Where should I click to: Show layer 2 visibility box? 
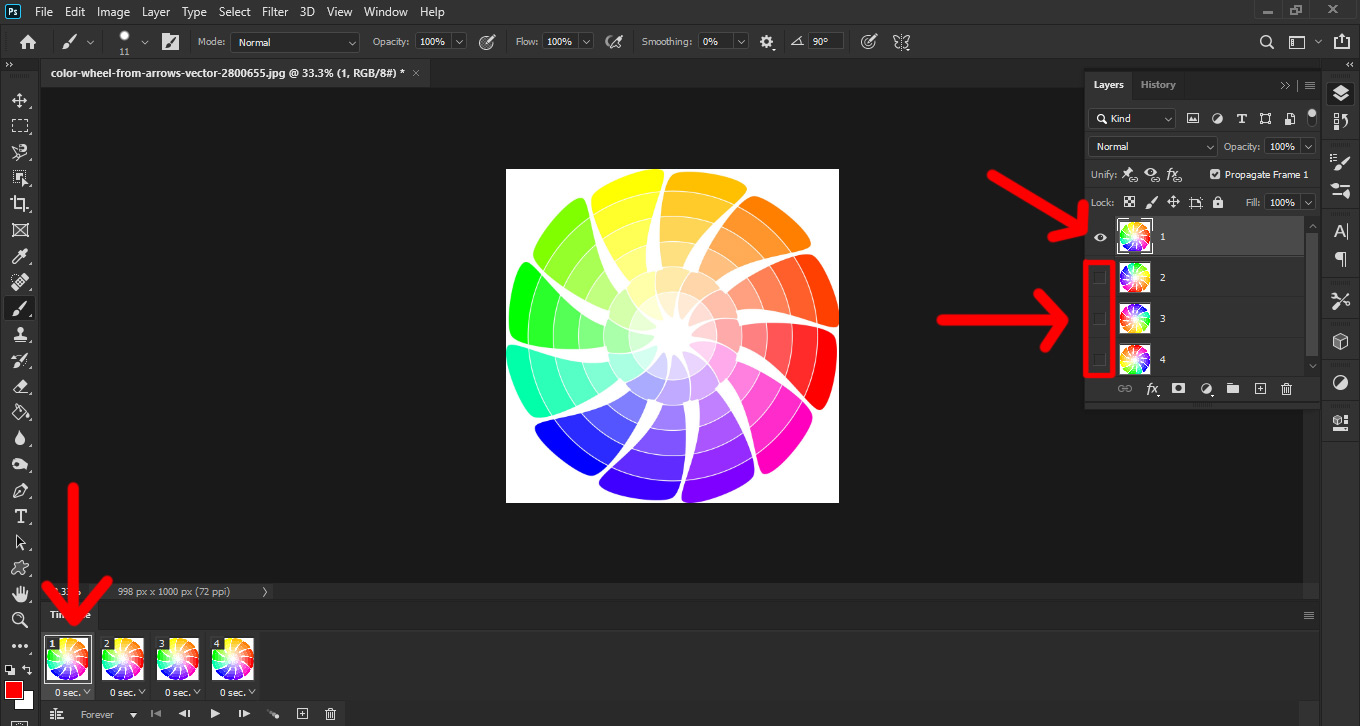pos(1100,277)
